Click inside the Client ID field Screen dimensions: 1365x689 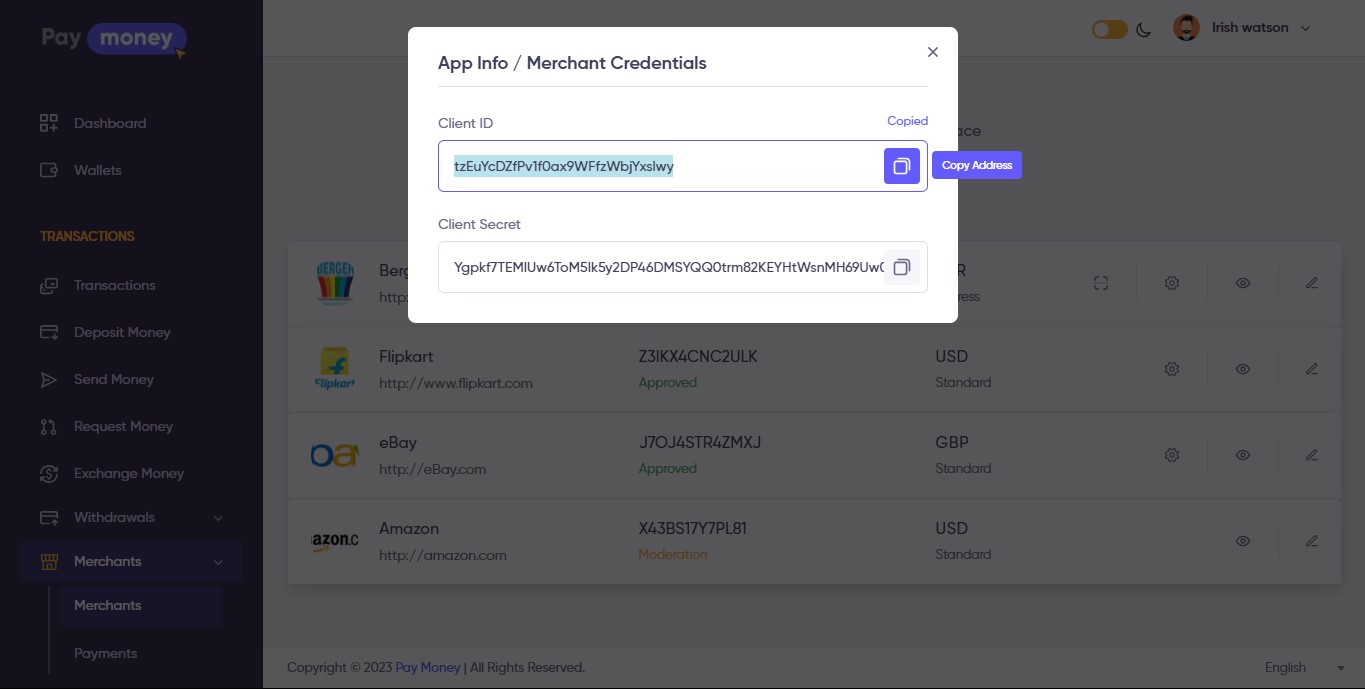[660, 166]
